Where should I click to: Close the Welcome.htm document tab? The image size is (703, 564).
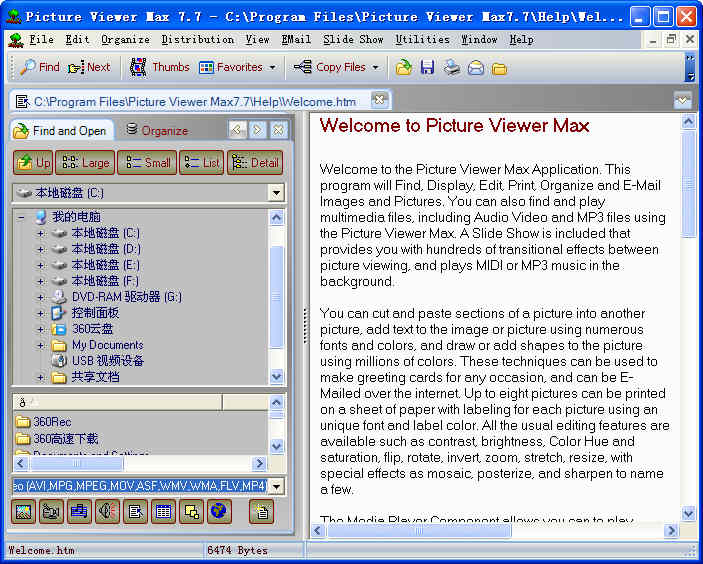[379, 100]
